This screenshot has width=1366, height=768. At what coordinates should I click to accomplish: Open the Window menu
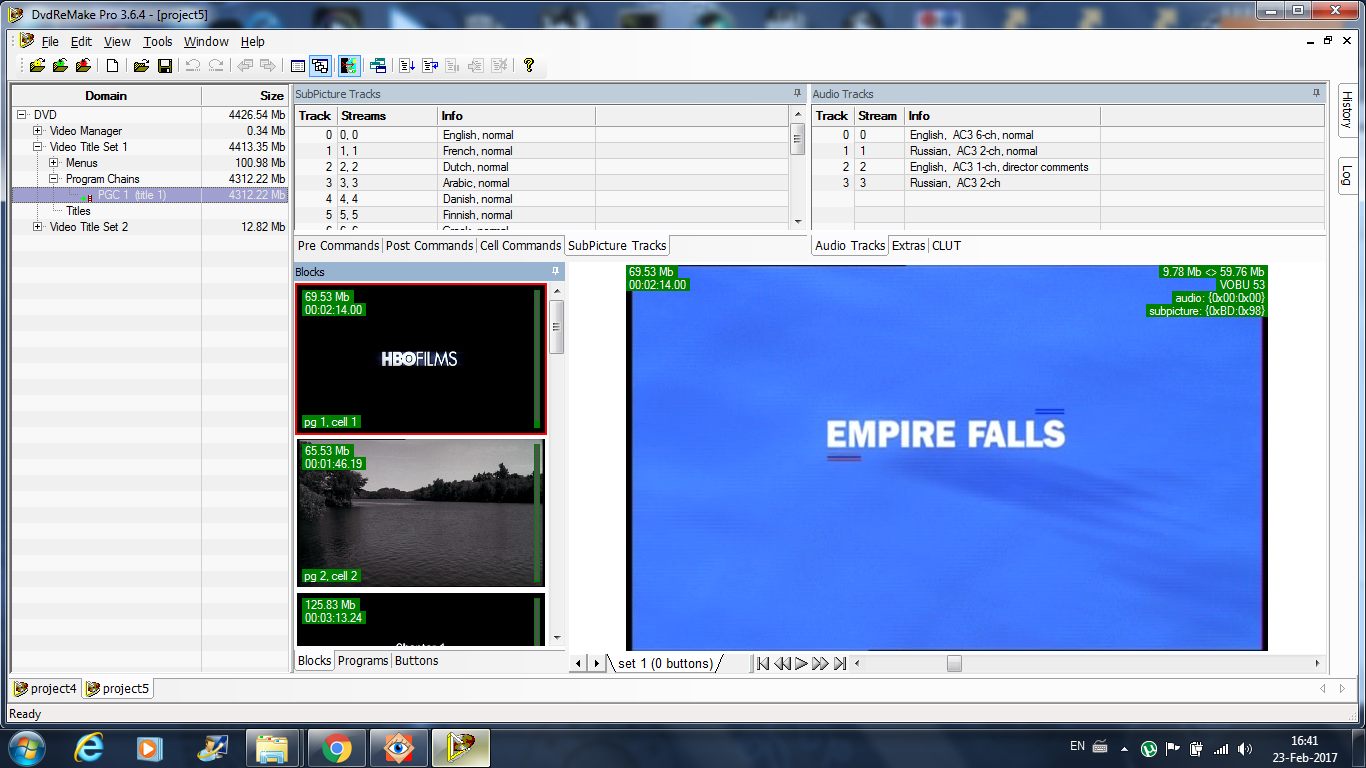tap(206, 41)
